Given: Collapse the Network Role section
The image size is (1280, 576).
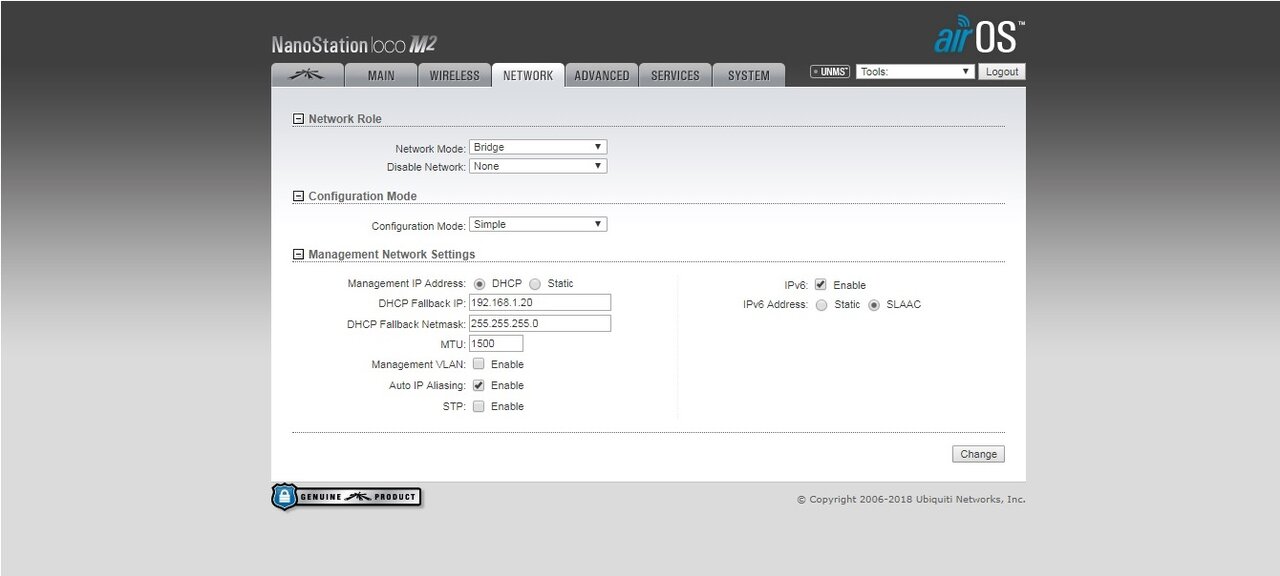Looking at the screenshot, I should pyautogui.click(x=298, y=119).
